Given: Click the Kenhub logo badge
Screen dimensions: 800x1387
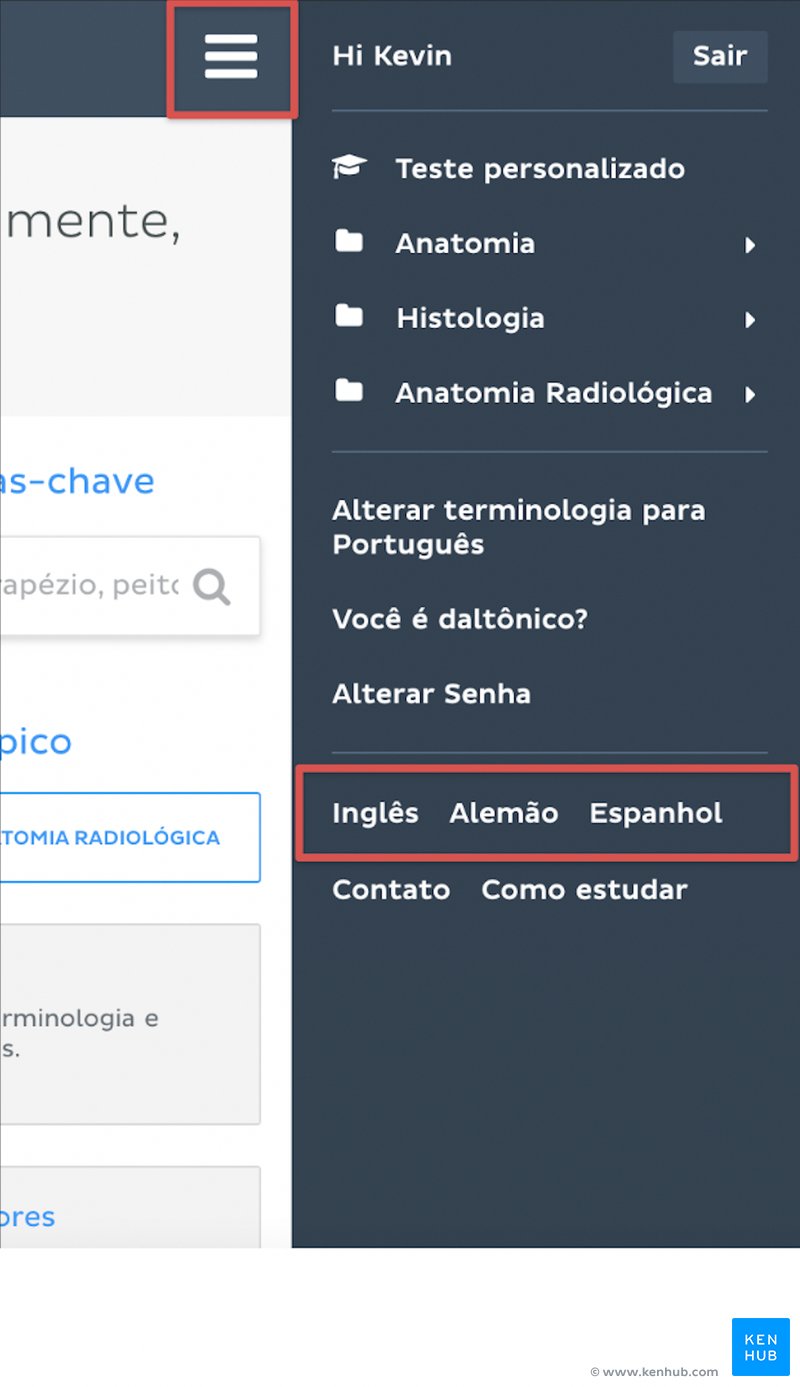Looking at the screenshot, I should (x=761, y=1347).
